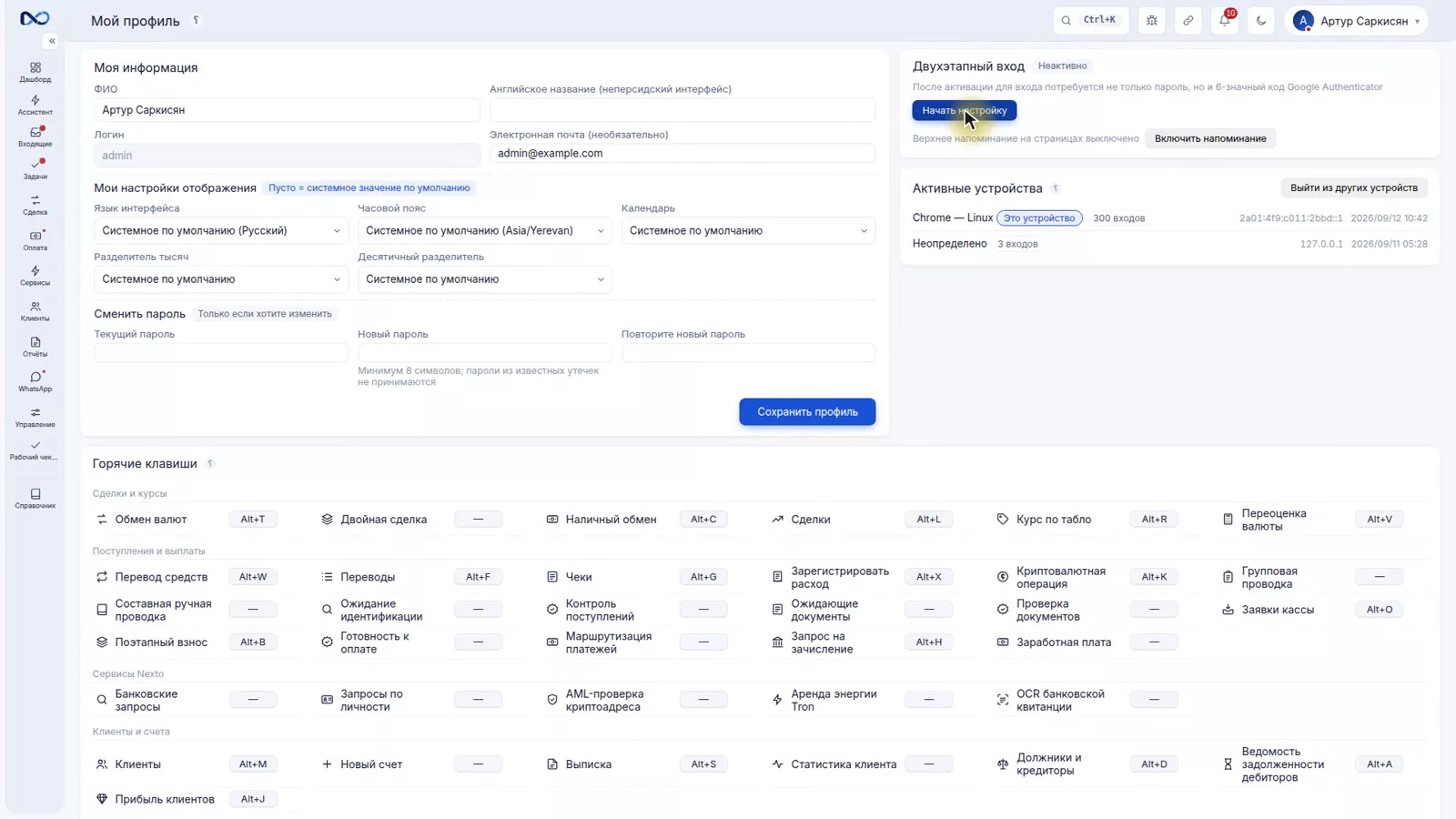Open the Inbox sidebar item
Screen dimensions: 1456x819
click(x=35, y=136)
